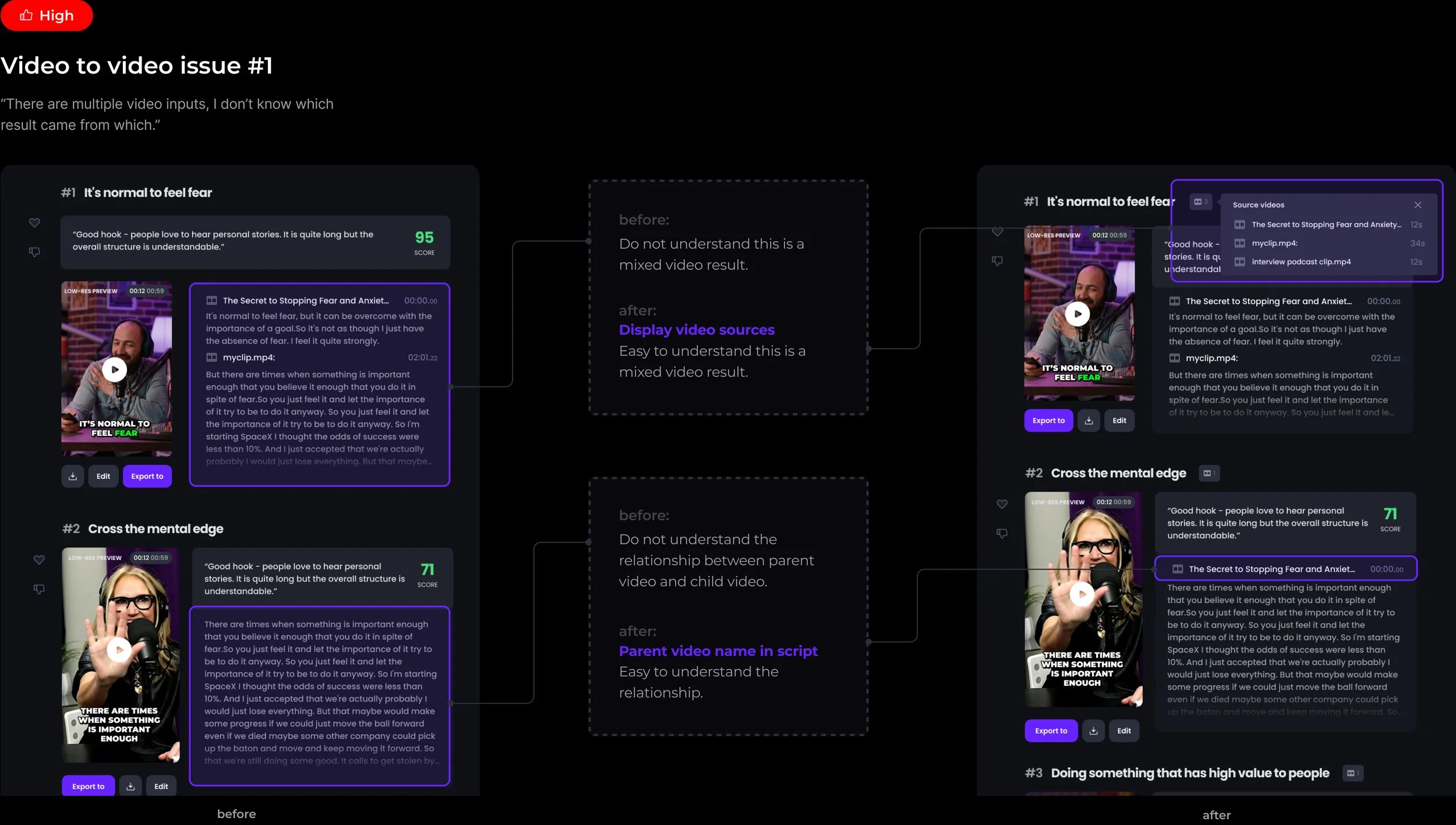Play the 'There are times' preview in before panel
This screenshot has width=1456, height=825.
click(119, 649)
